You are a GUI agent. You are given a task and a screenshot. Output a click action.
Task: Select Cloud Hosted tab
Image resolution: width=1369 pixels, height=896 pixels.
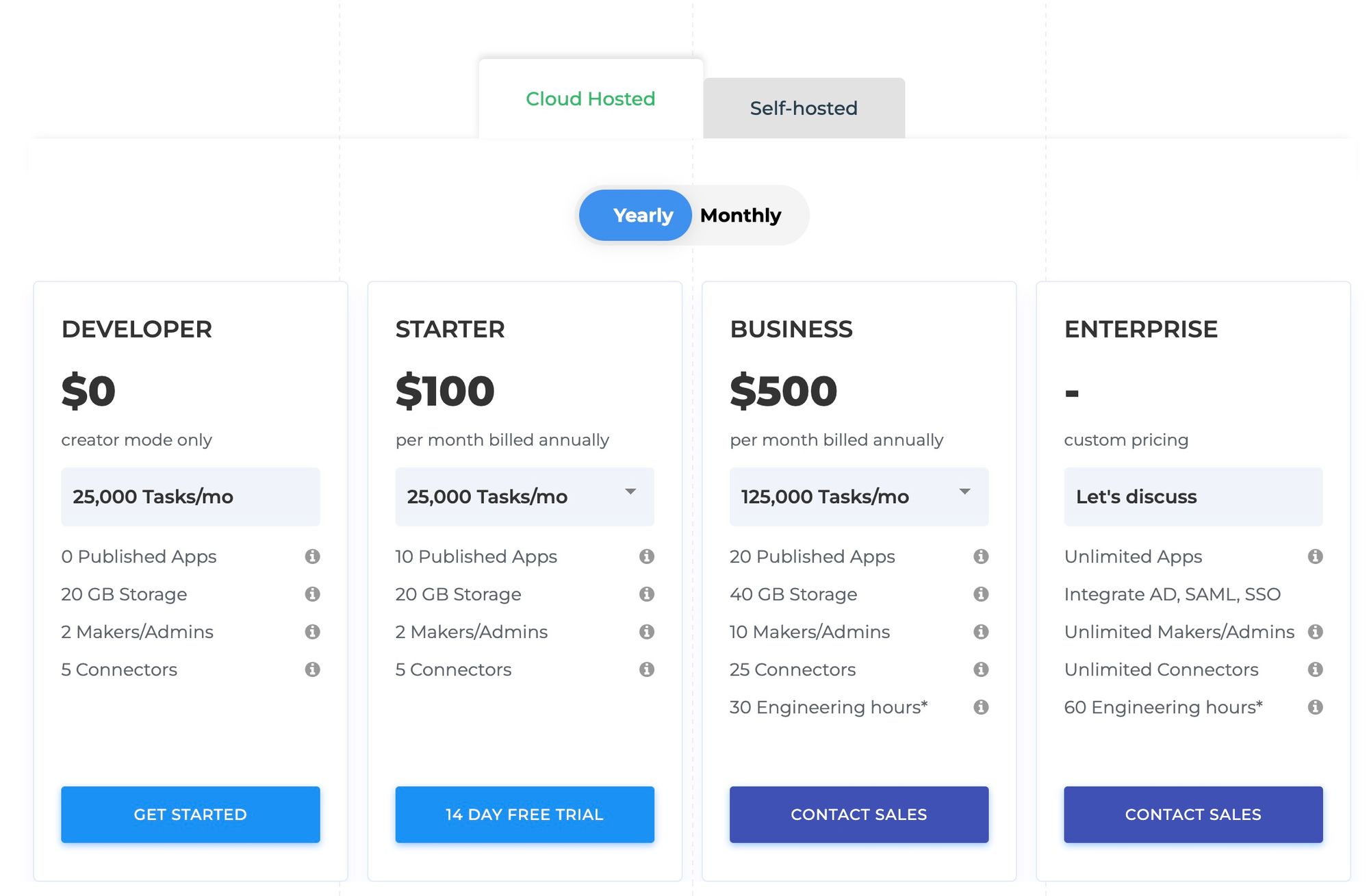pos(591,99)
